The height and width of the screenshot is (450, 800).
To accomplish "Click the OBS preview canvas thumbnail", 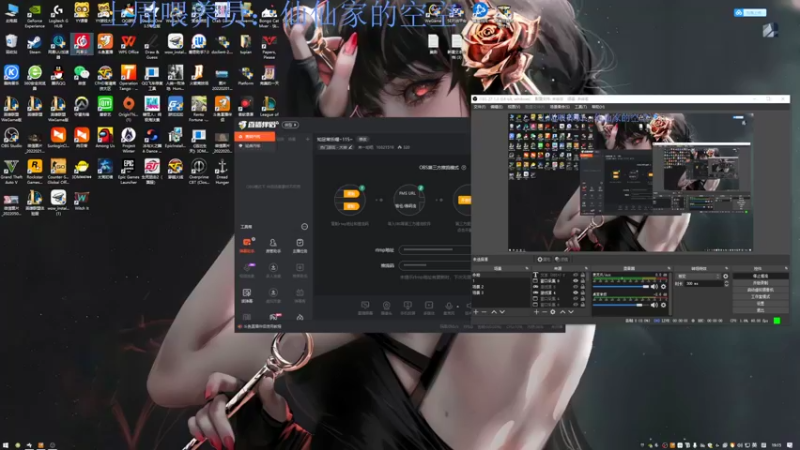I will pyautogui.click(x=631, y=183).
